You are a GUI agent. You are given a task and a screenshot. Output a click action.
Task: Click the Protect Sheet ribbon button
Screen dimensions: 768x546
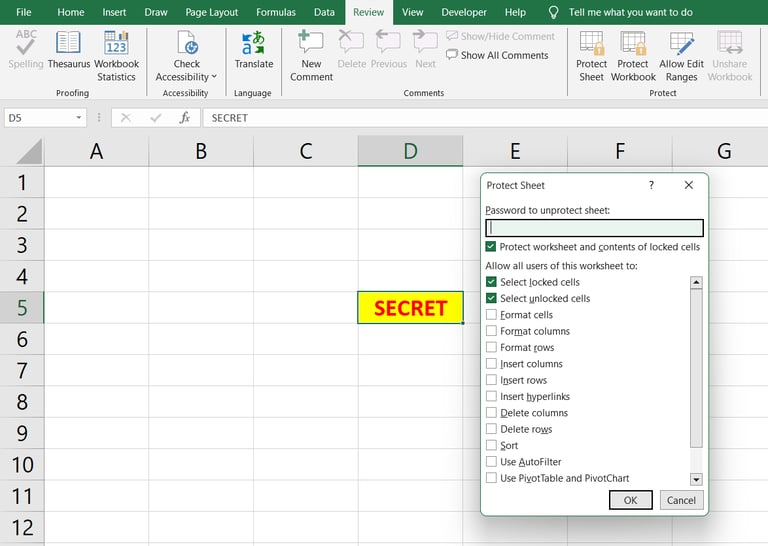point(591,55)
